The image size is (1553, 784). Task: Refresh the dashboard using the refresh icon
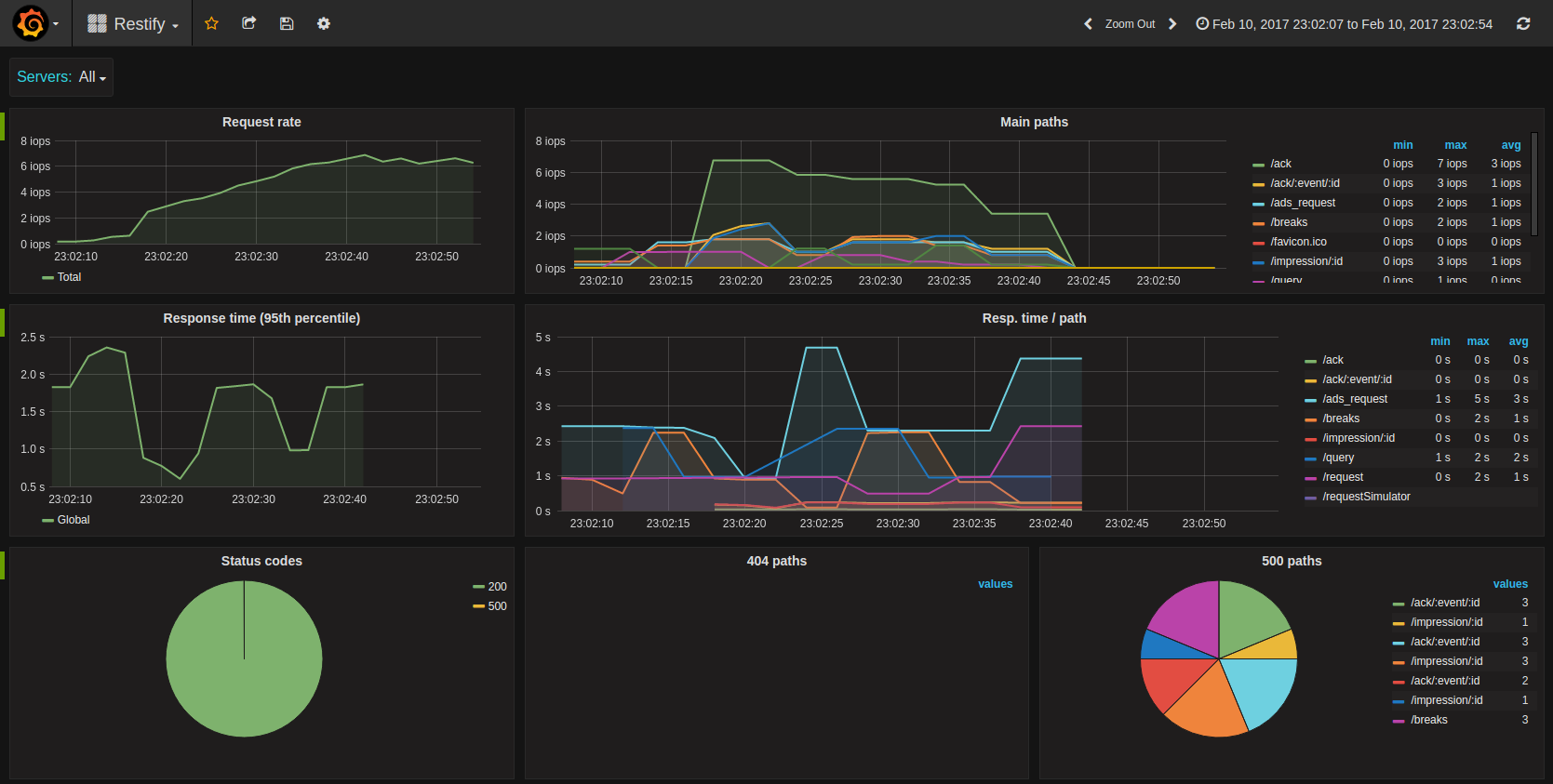coord(1523,23)
